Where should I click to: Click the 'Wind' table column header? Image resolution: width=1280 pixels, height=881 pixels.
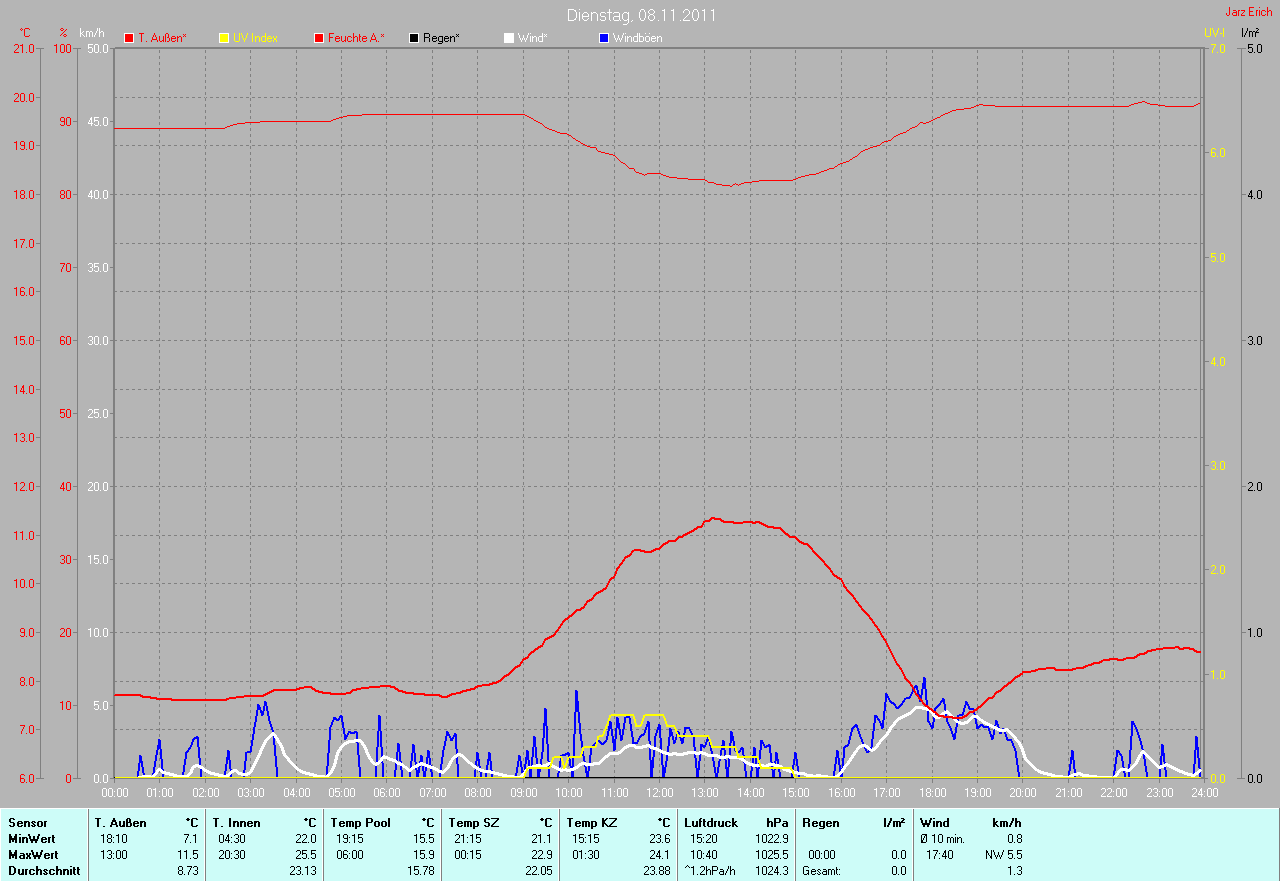tap(935, 822)
